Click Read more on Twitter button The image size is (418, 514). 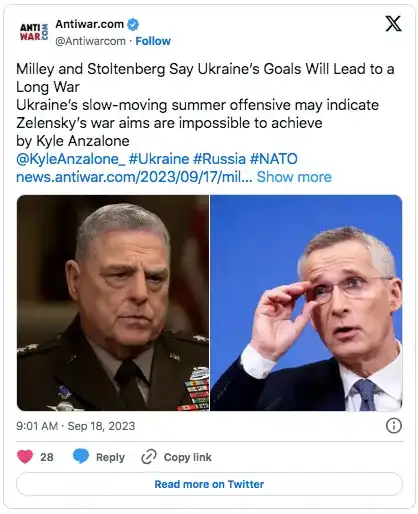(x=209, y=484)
